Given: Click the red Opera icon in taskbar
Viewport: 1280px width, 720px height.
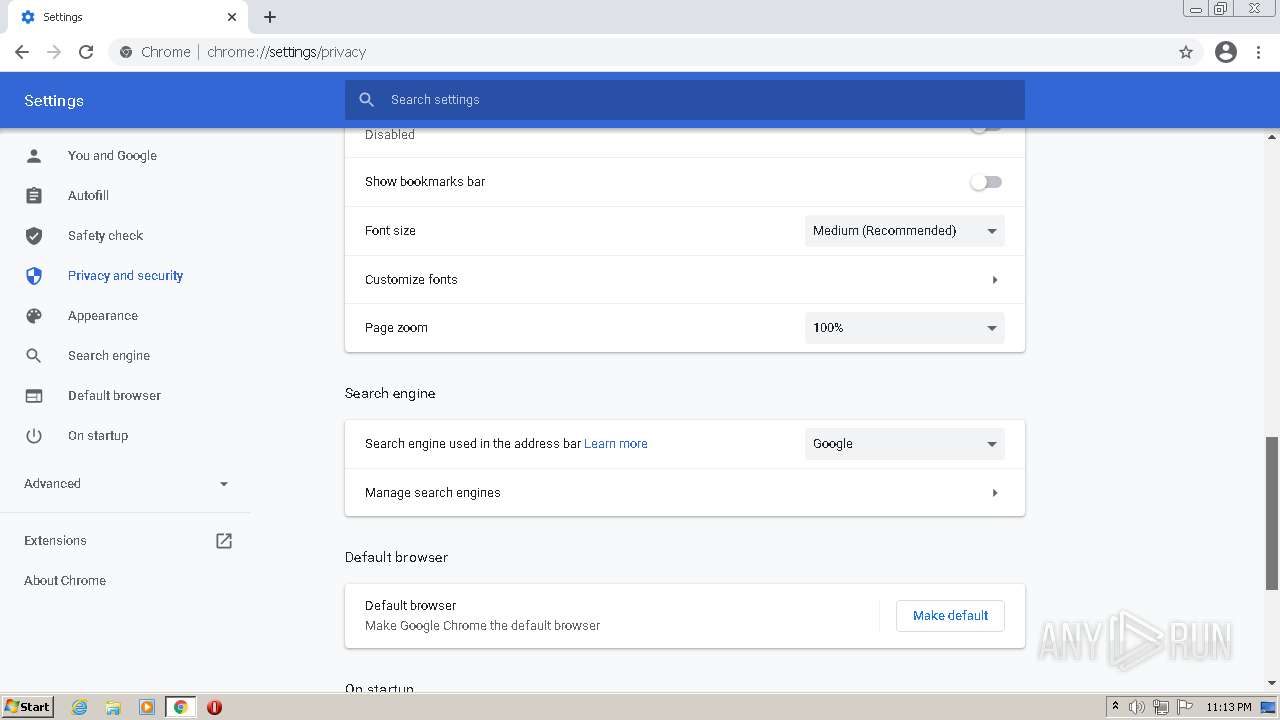Looking at the screenshot, I should click(x=214, y=707).
